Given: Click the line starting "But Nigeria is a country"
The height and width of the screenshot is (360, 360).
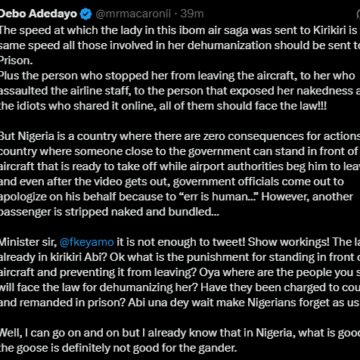Looking at the screenshot, I should 180,136.
